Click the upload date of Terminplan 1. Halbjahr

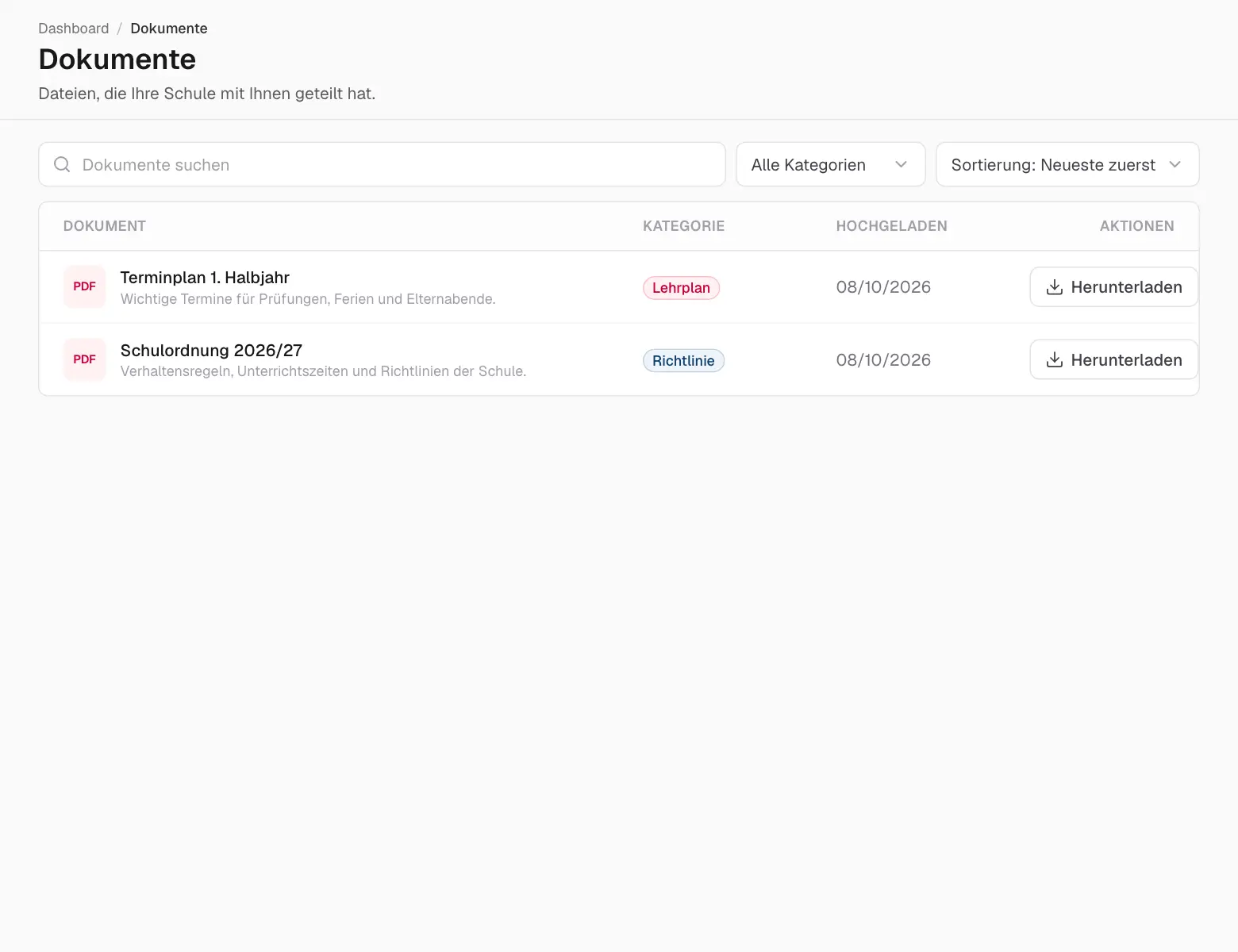[883, 287]
